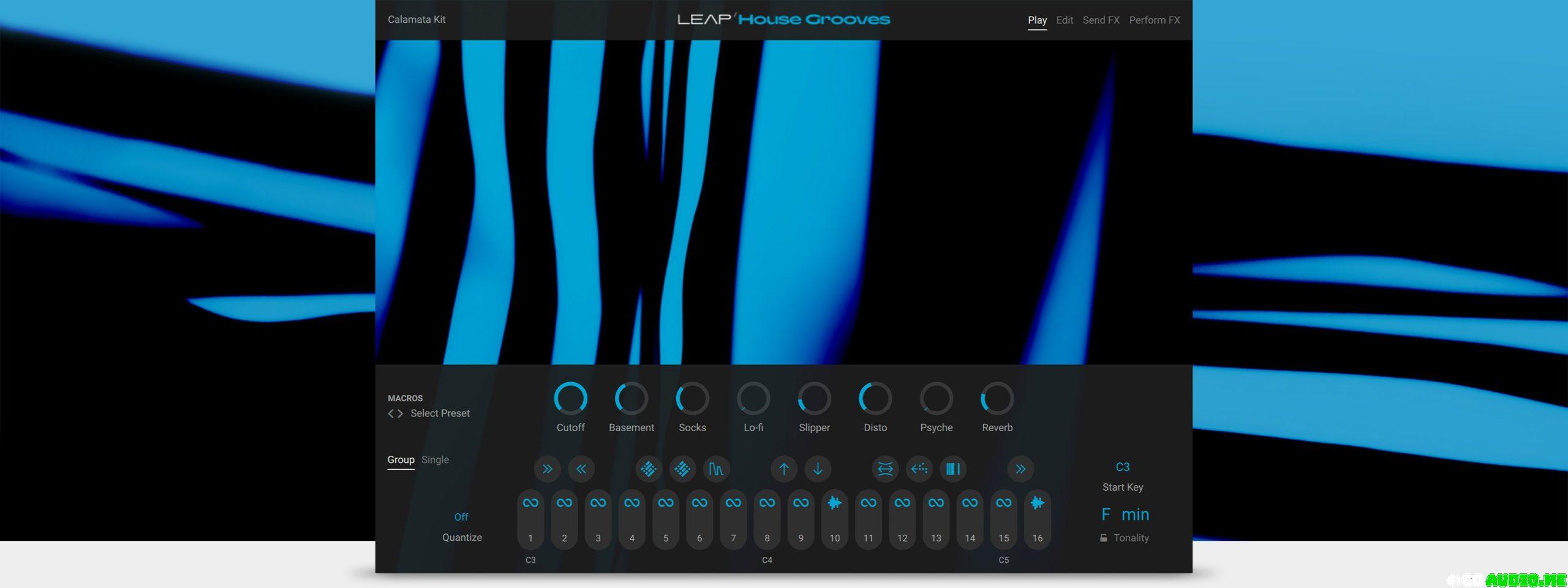Open the Quantize value set to Off
1568x588 pixels.
(x=461, y=517)
